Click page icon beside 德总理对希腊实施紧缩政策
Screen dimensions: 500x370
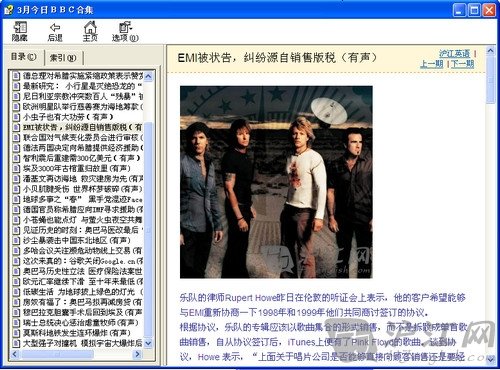16,76
